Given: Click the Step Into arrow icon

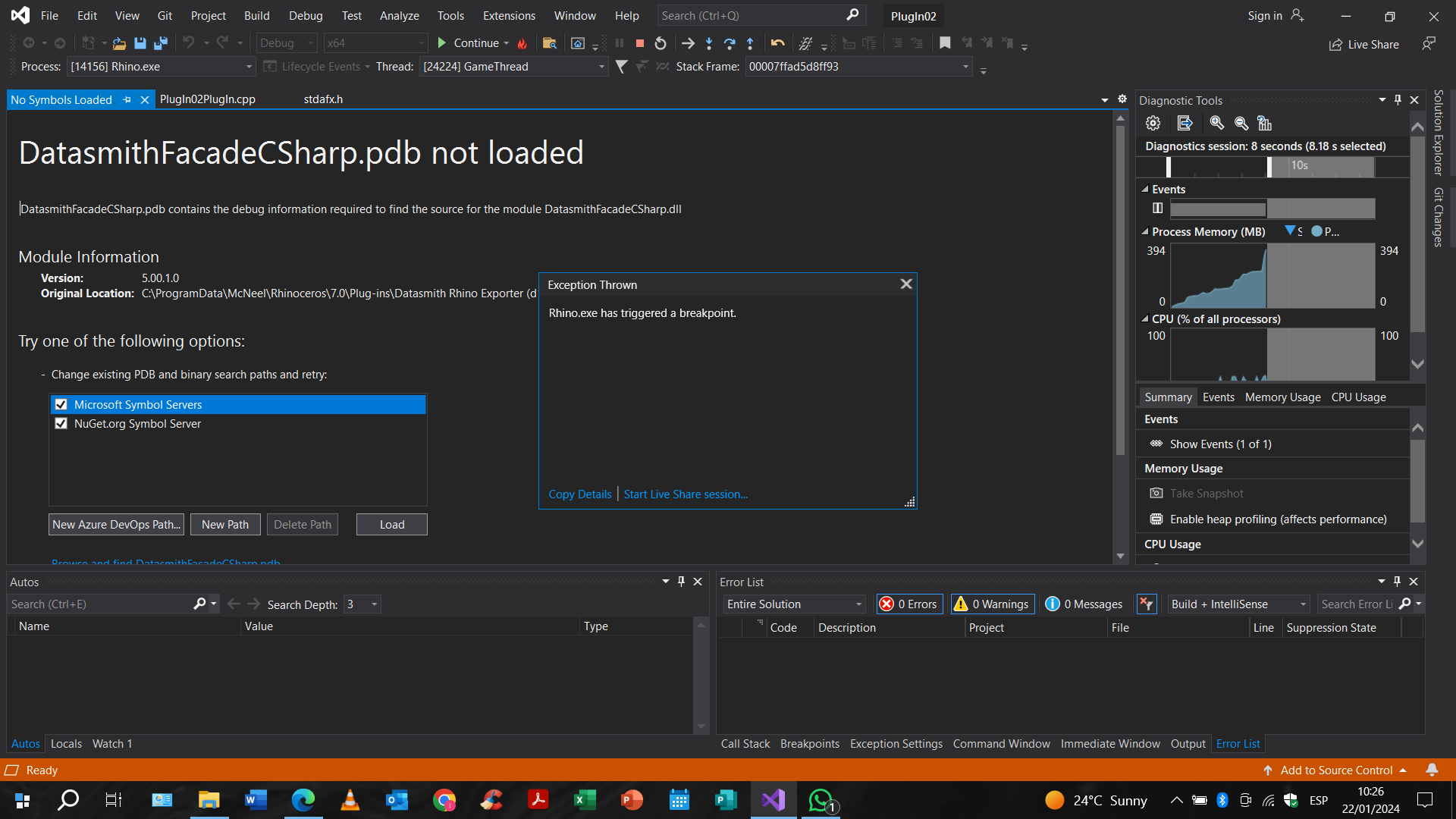Looking at the screenshot, I should [x=708, y=43].
